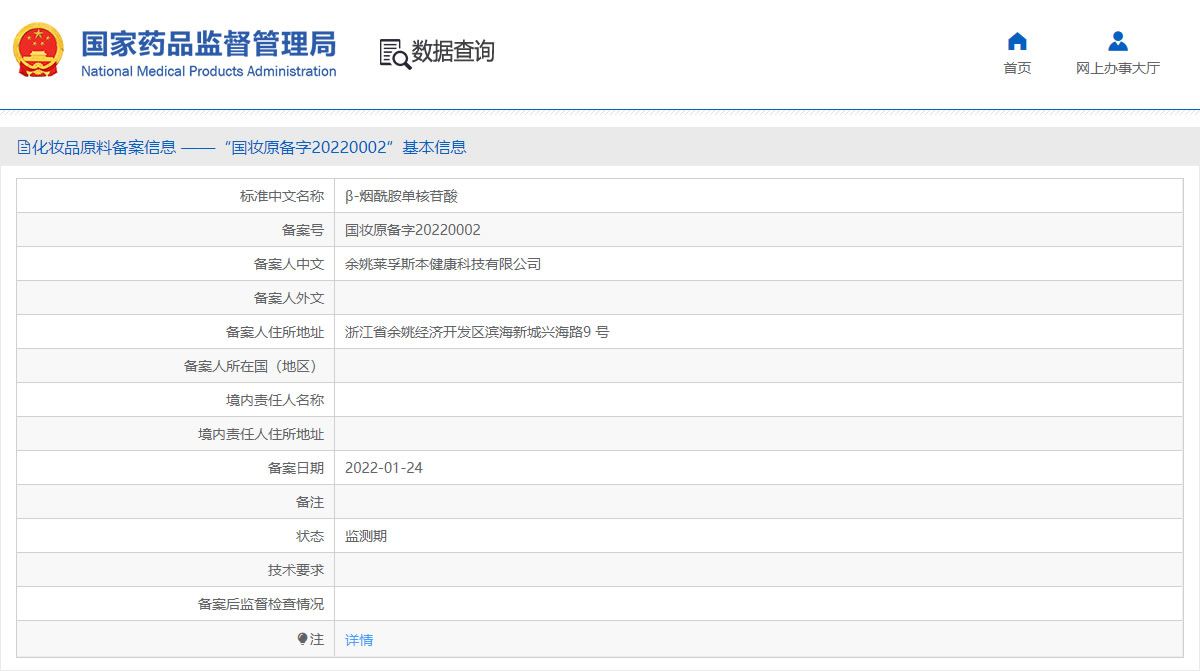The height and width of the screenshot is (671, 1200).
Task: Click the 备注 label
Action: pos(310,502)
